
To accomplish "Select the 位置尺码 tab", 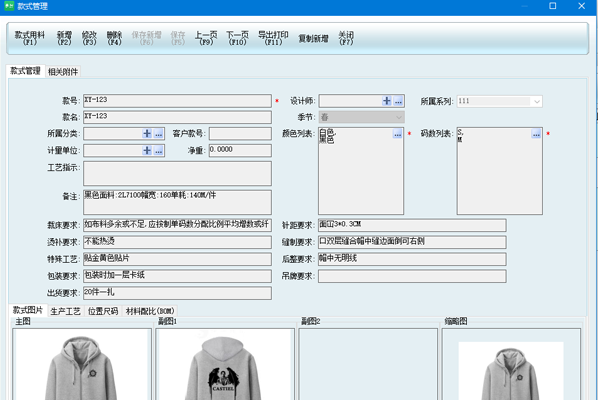I will 103,312.
